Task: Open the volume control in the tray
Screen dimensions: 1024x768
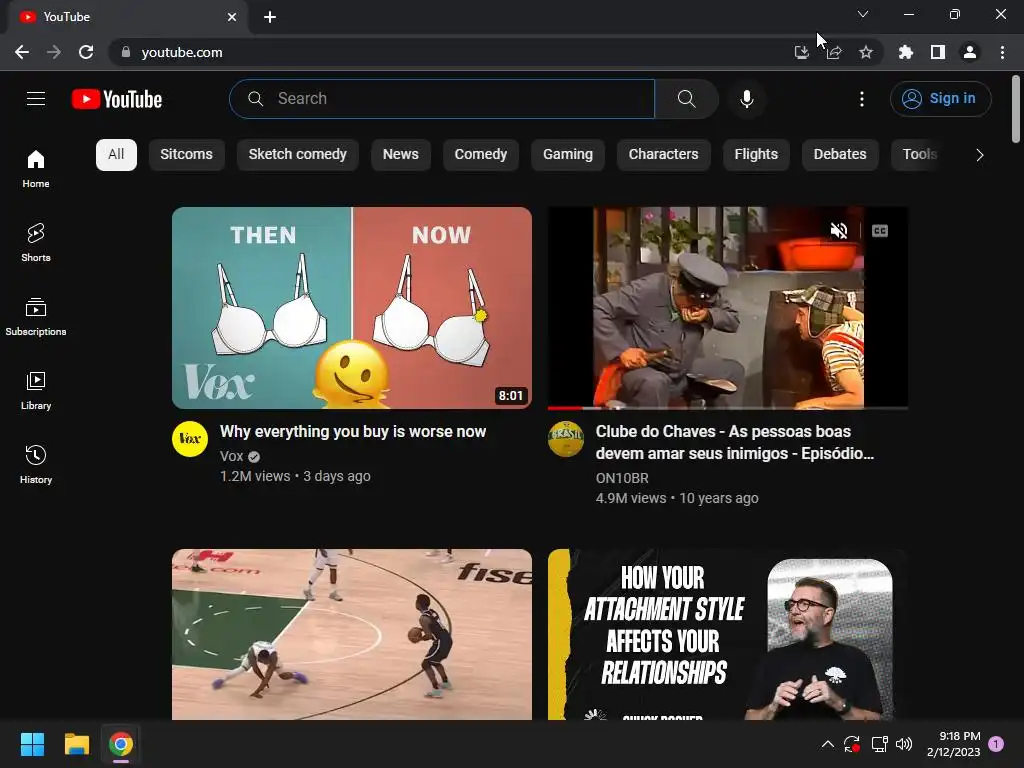Action: [x=904, y=744]
